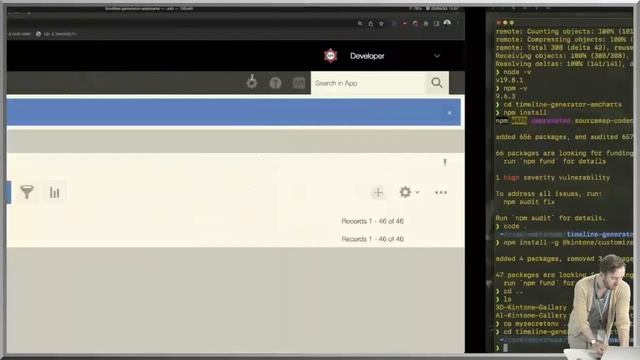Open the graph chart icon

tap(54, 192)
